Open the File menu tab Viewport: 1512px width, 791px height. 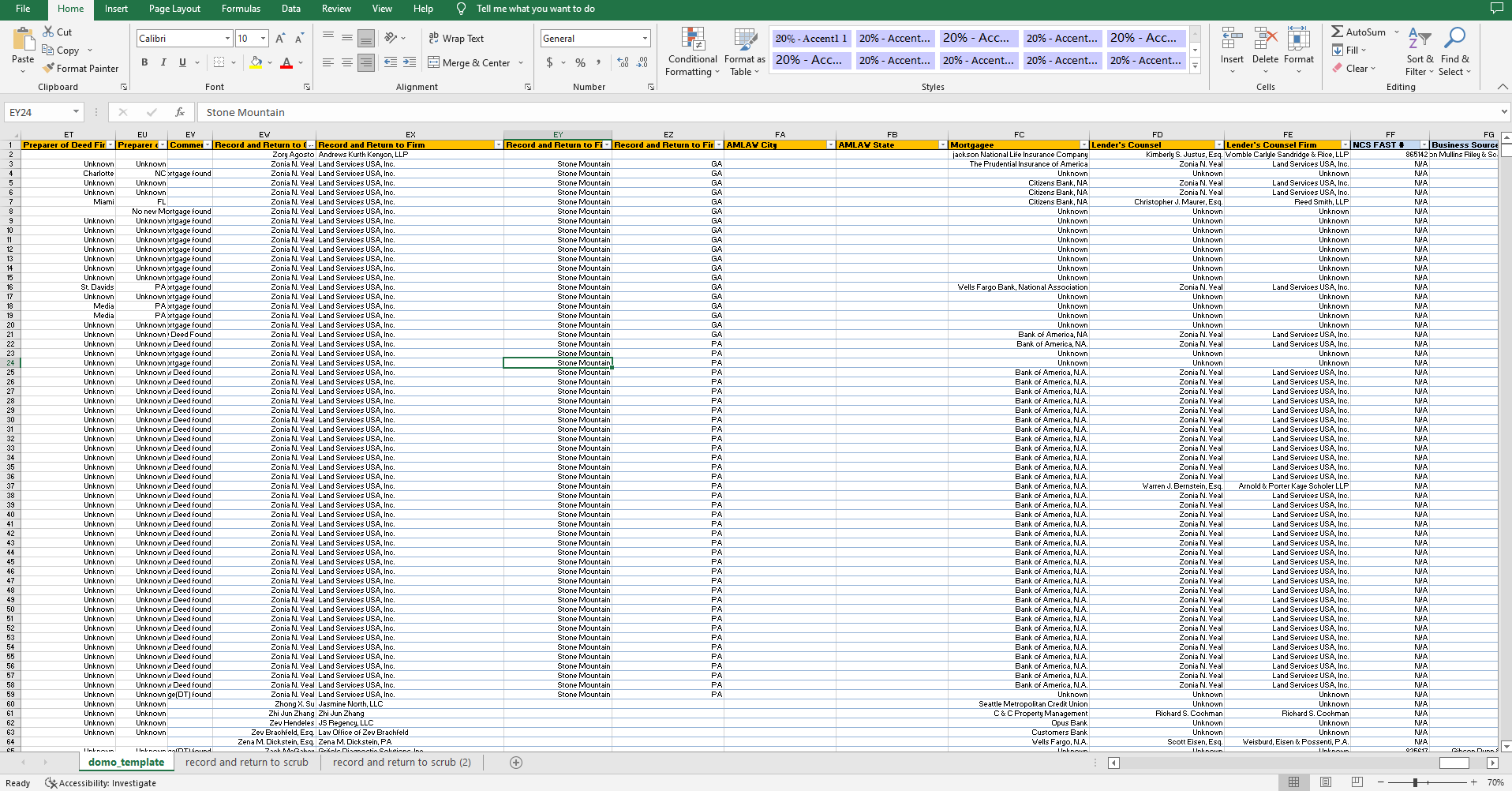pyautogui.click(x=23, y=9)
